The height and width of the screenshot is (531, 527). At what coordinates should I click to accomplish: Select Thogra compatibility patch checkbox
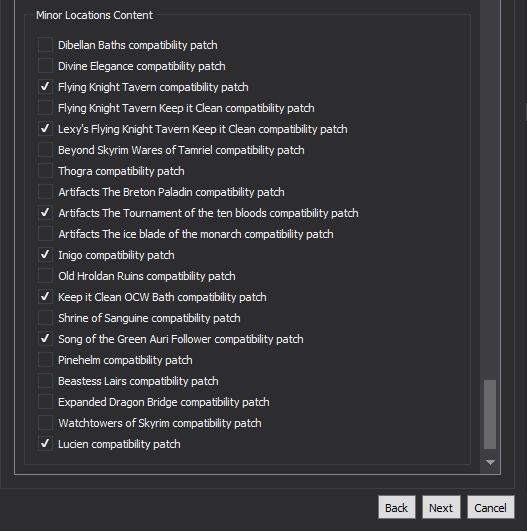45,171
